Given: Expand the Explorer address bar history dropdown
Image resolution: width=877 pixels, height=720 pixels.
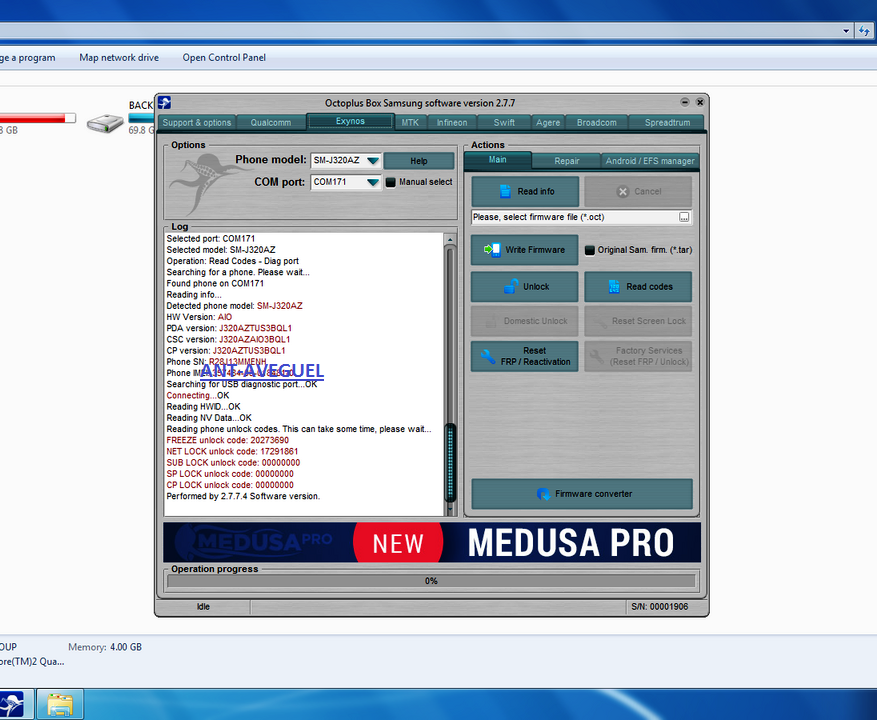Looking at the screenshot, I should coord(846,31).
